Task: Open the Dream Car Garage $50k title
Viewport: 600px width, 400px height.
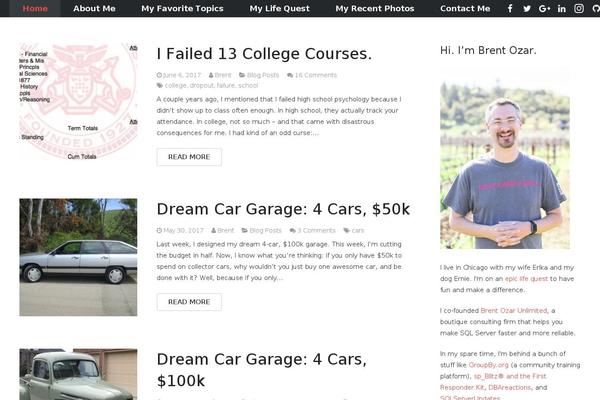Action: pos(283,209)
